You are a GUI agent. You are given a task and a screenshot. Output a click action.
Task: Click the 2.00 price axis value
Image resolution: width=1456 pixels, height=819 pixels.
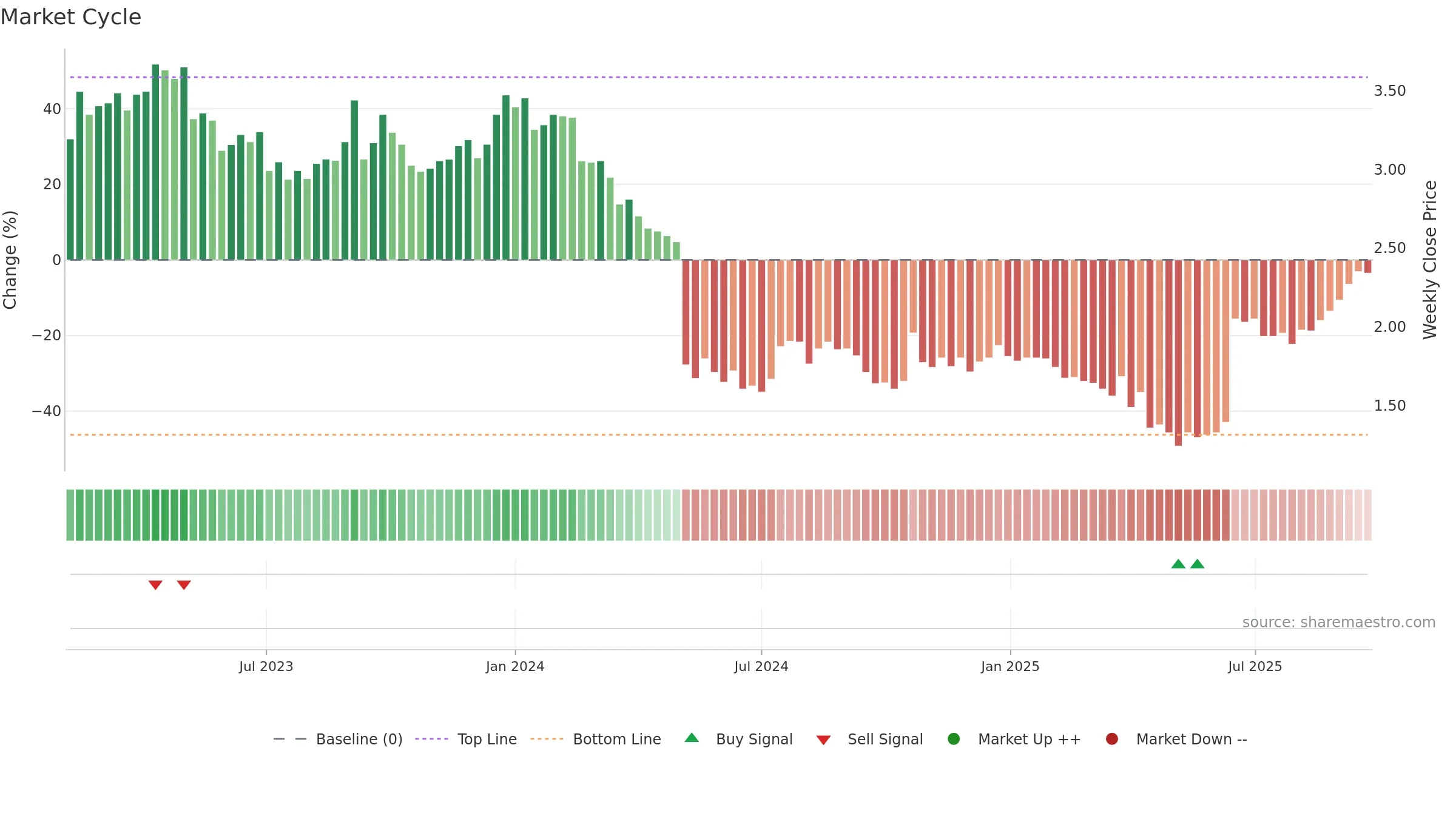pos(1390,327)
